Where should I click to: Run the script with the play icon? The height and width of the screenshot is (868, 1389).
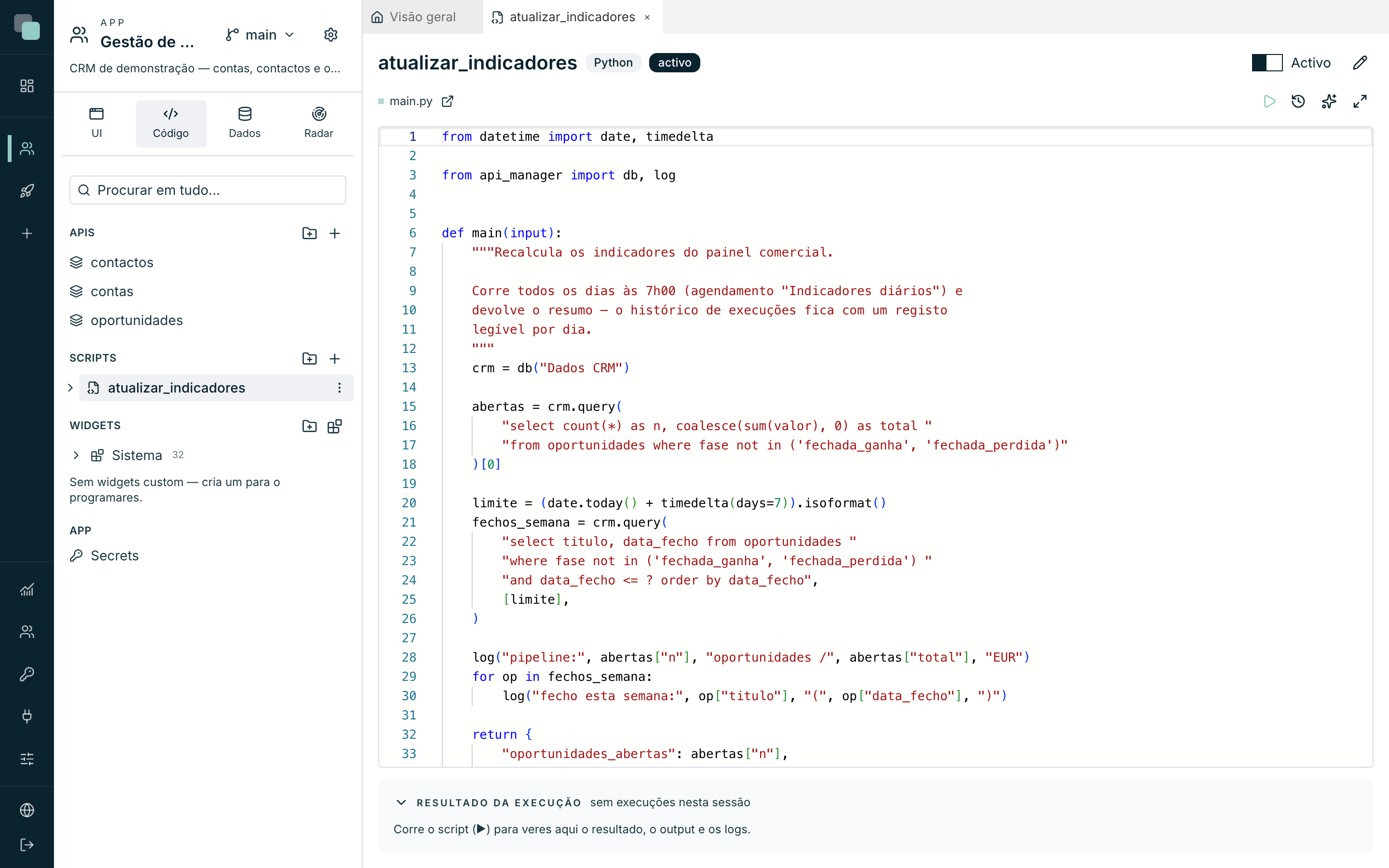(1269, 102)
